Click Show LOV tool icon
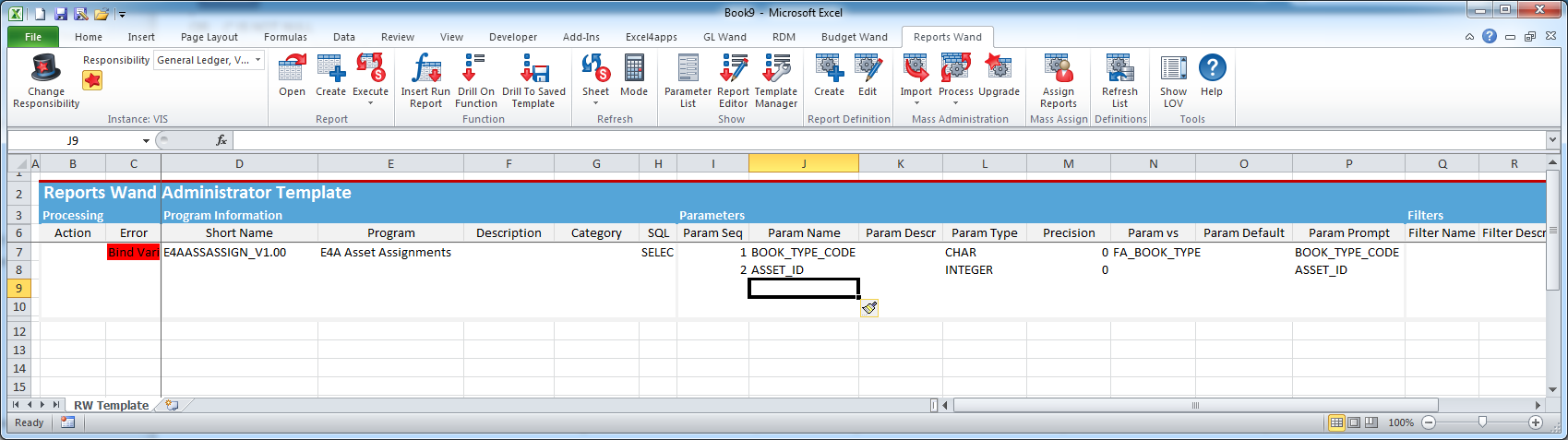The image size is (1568, 440). tap(1173, 68)
